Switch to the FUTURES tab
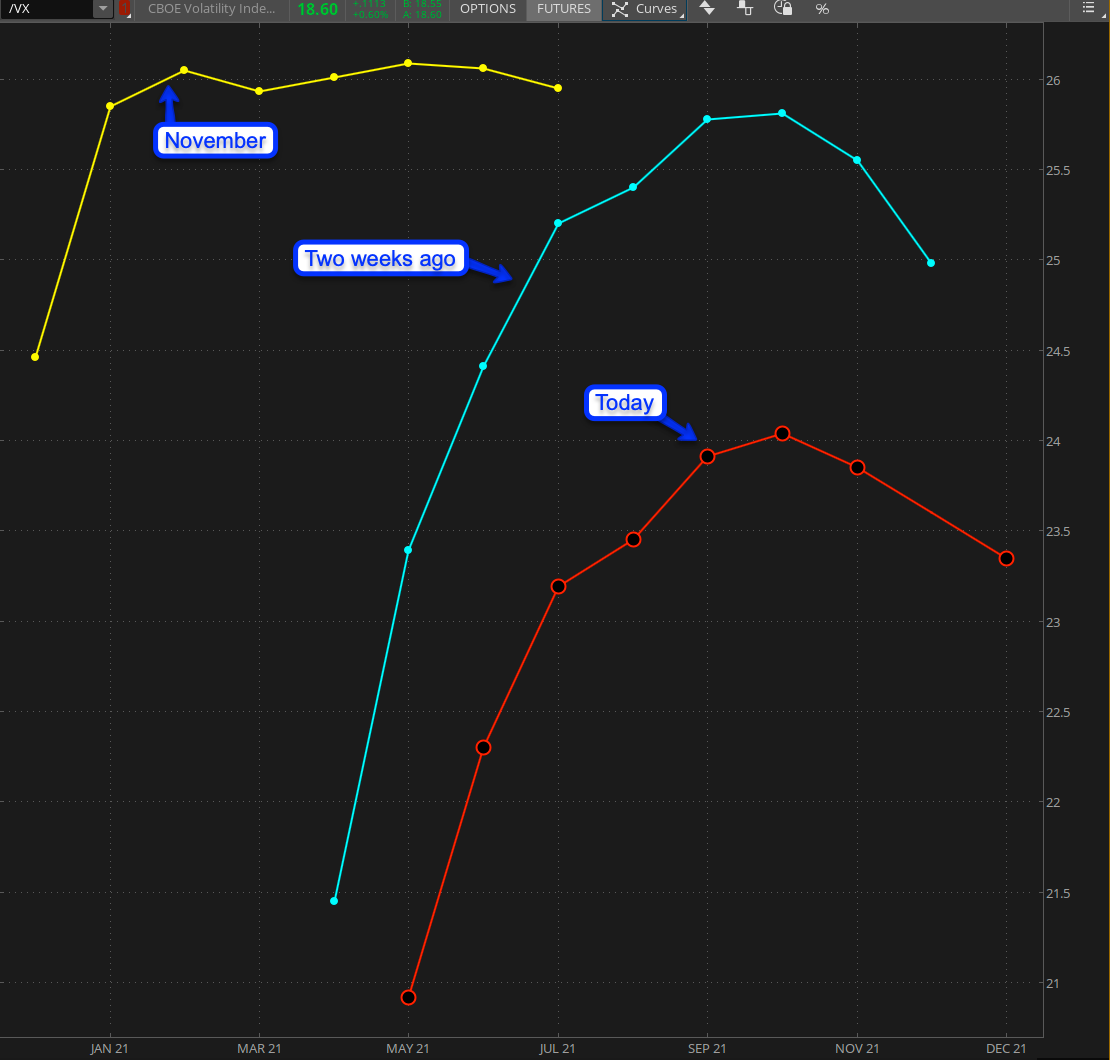1110x1060 pixels. coord(563,9)
